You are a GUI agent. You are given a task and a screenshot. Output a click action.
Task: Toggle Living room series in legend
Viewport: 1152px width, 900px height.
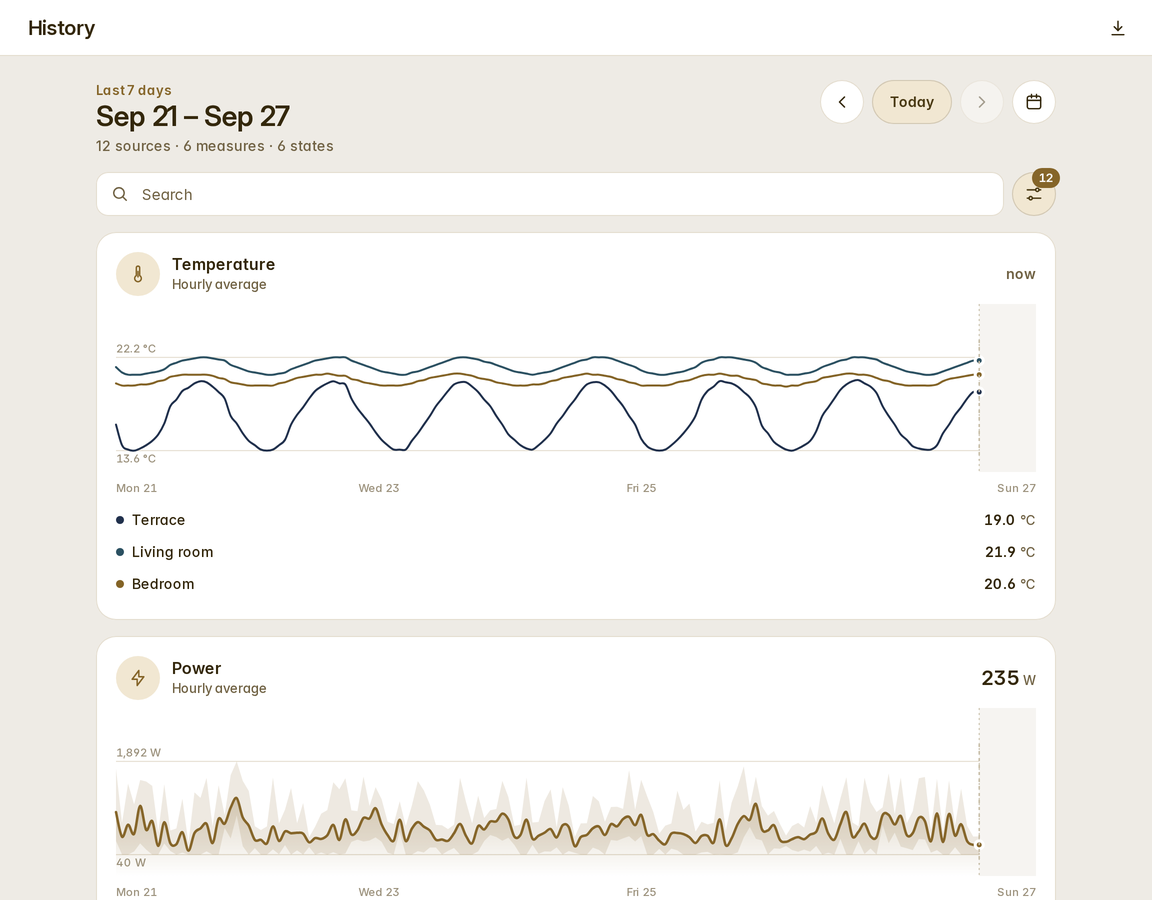coord(575,552)
